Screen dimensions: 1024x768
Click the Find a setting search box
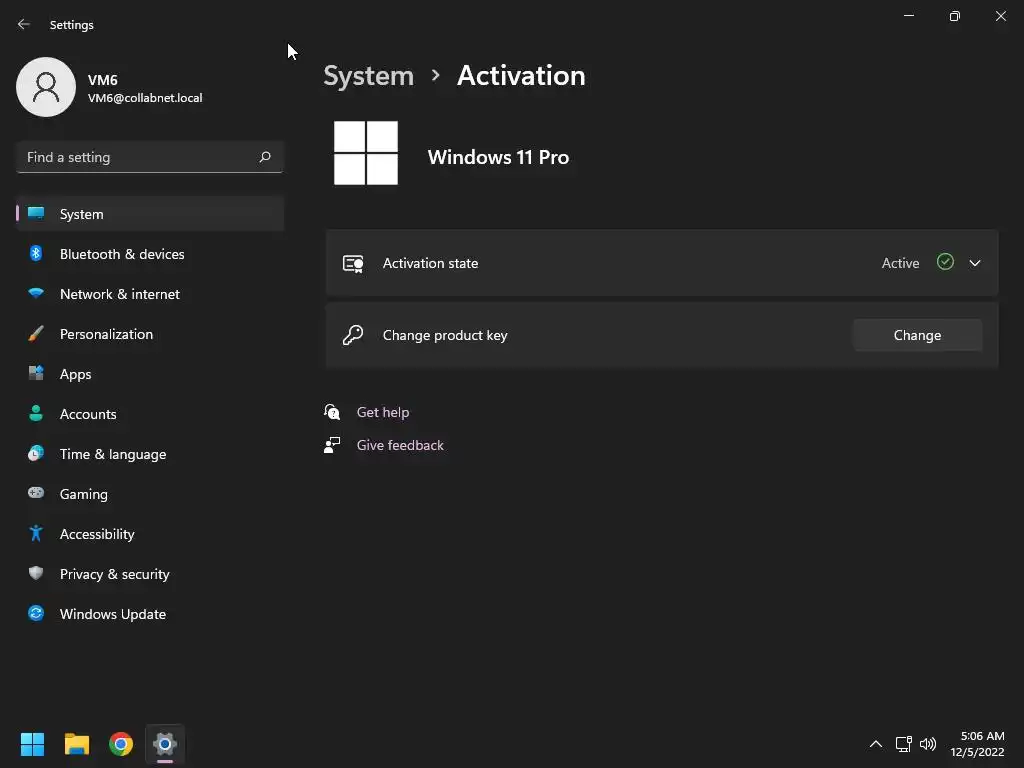pyautogui.click(x=140, y=157)
